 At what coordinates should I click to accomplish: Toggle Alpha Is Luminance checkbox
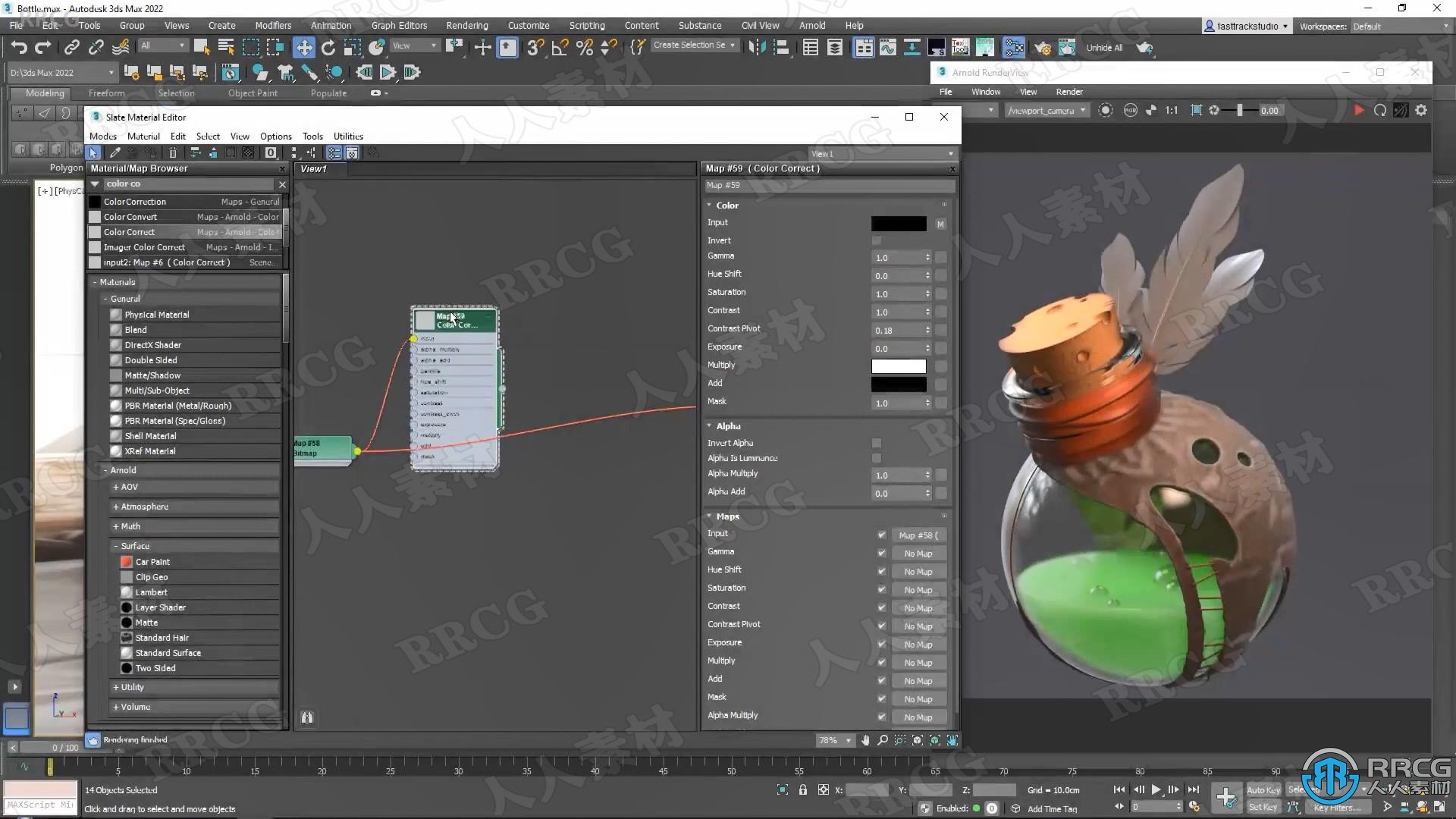[x=876, y=458]
